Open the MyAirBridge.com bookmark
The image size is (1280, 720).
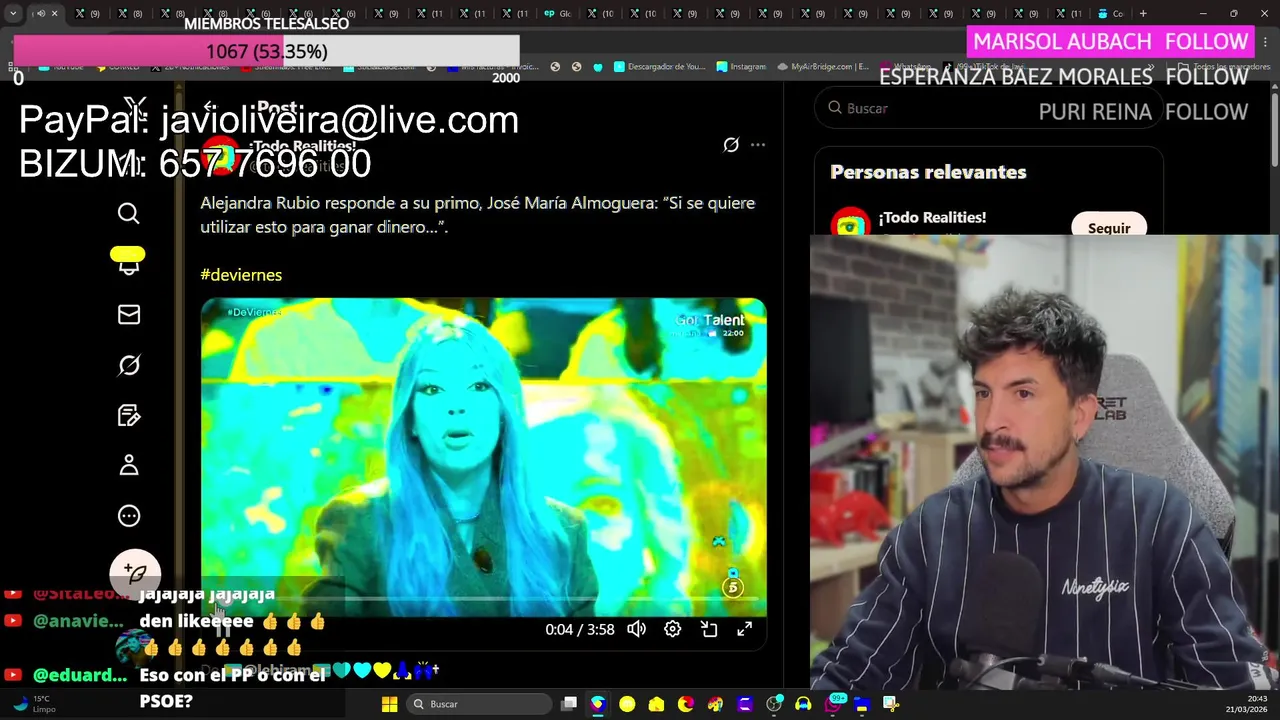click(823, 67)
